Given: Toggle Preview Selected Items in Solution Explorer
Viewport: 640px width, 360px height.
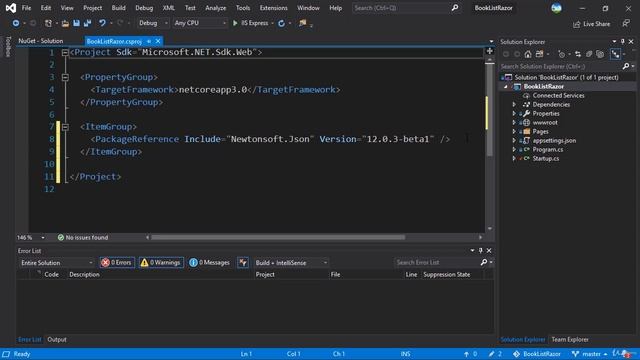Looking at the screenshot, I should pos(615,54).
